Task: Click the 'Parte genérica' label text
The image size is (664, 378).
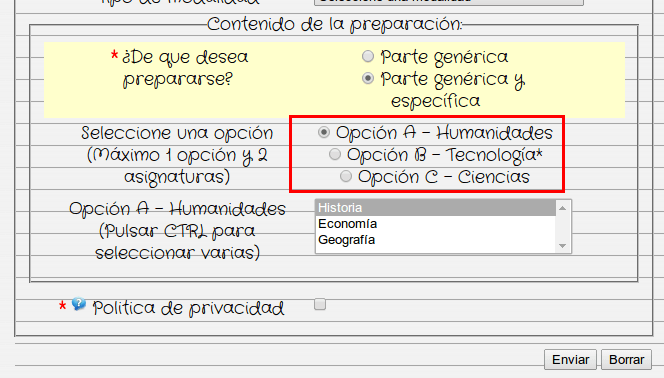Action: point(444,57)
